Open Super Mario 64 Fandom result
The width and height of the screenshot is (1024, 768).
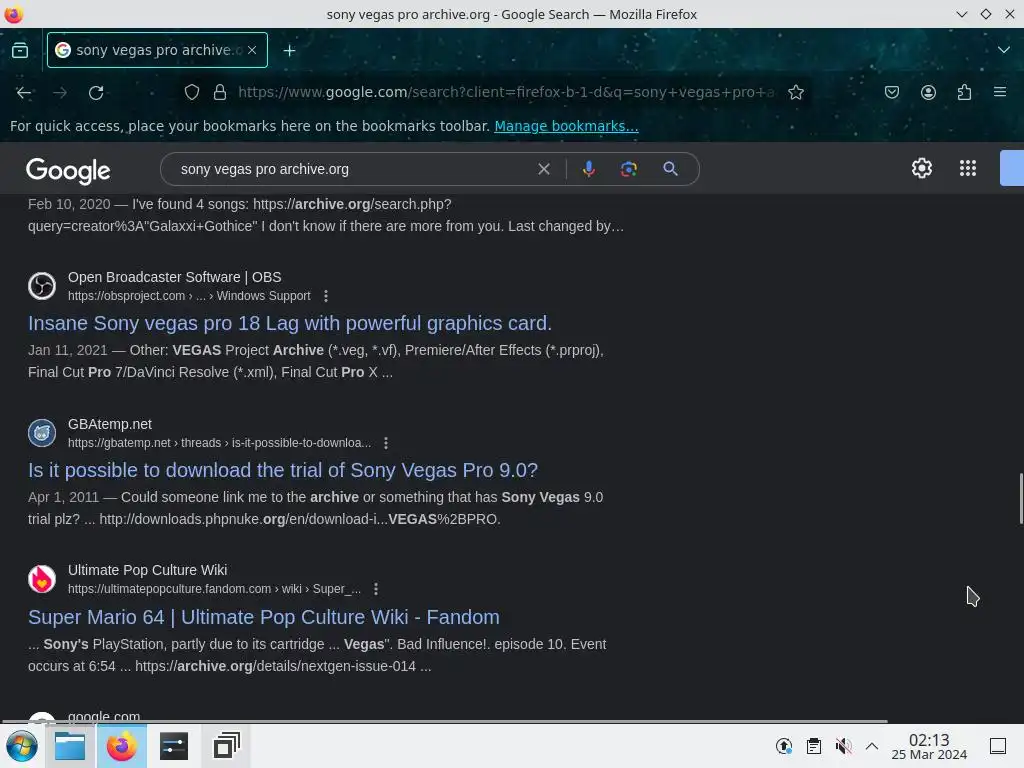point(264,617)
